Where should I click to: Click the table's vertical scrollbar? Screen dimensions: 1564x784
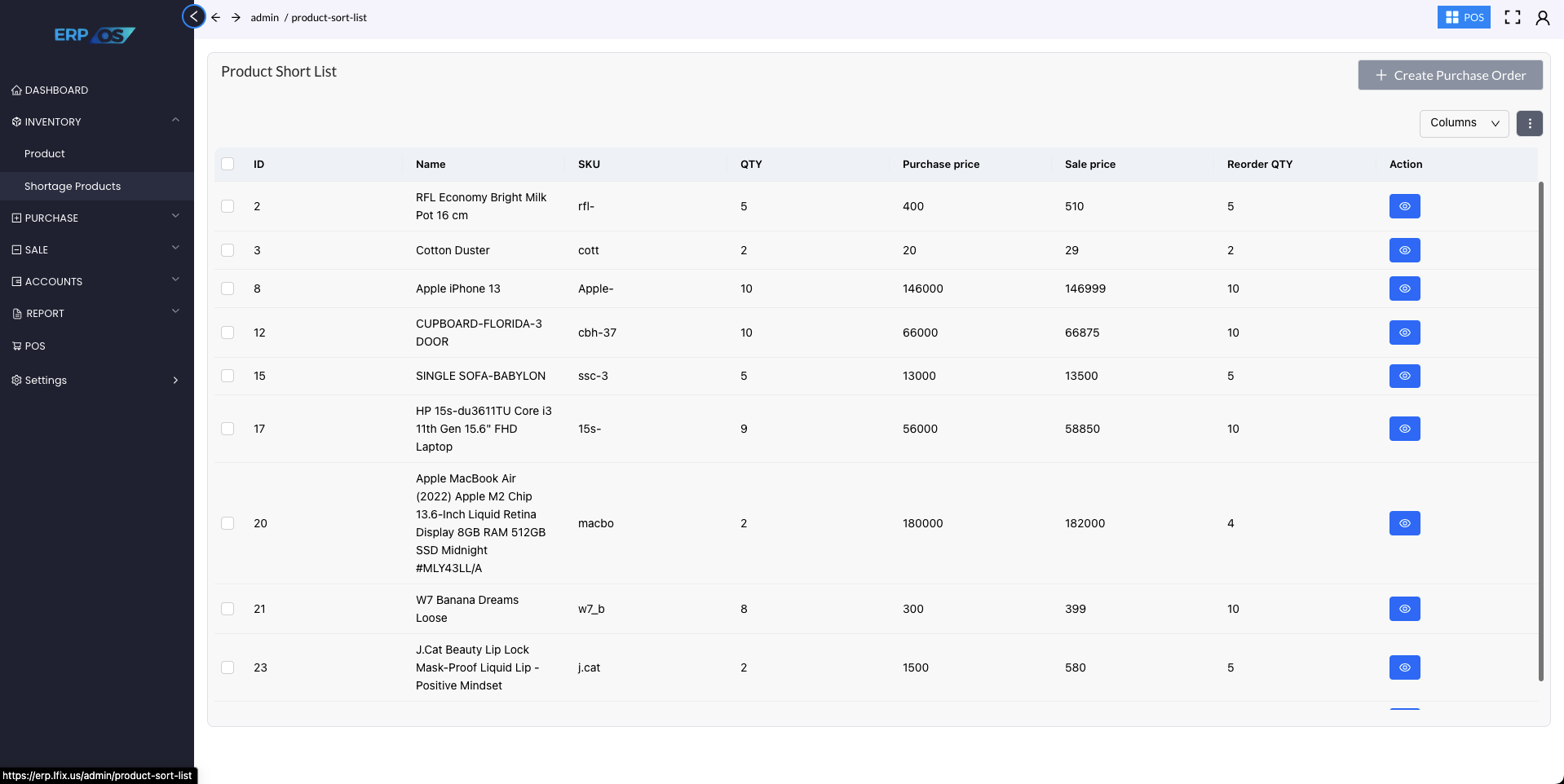[1540, 430]
